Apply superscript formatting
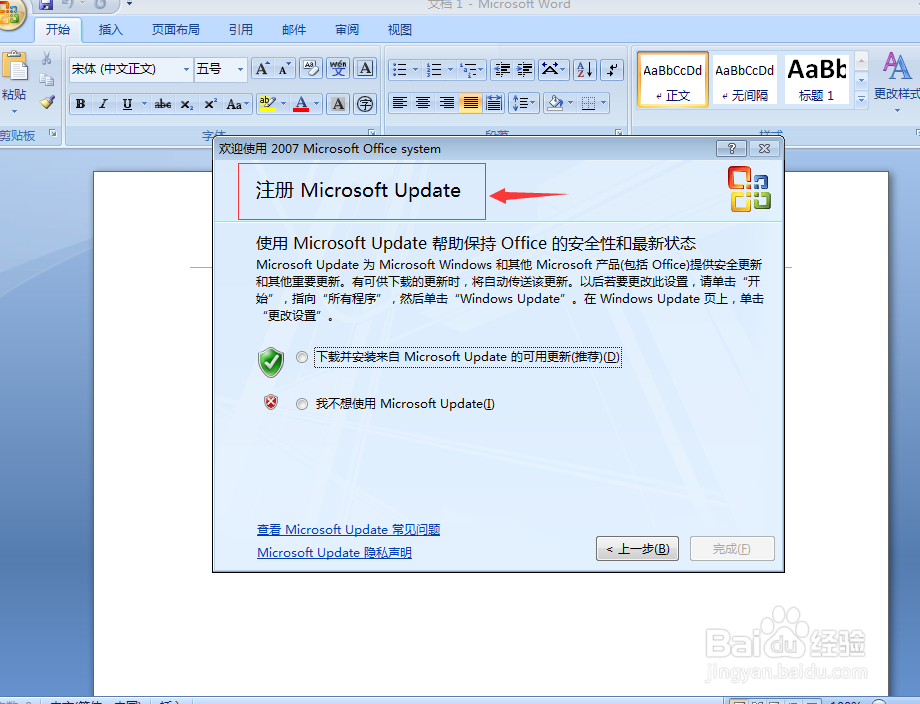 (210, 104)
